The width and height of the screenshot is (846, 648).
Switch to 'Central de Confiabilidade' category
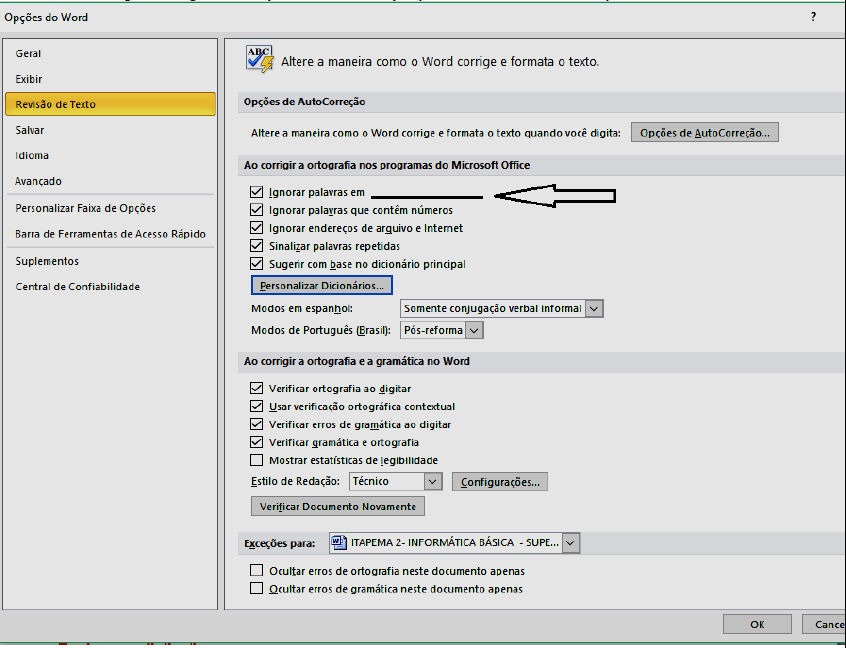click(77, 287)
